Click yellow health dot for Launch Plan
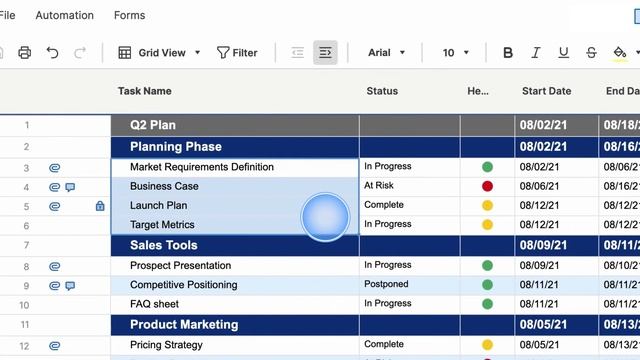Viewport: 640px width, 360px height. click(487, 205)
